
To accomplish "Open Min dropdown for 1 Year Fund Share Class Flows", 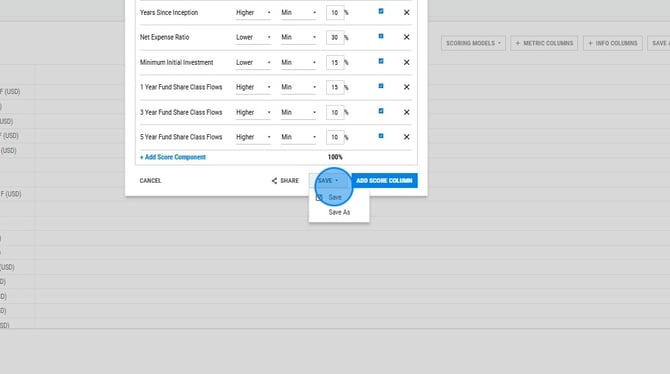I will point(299,87).
